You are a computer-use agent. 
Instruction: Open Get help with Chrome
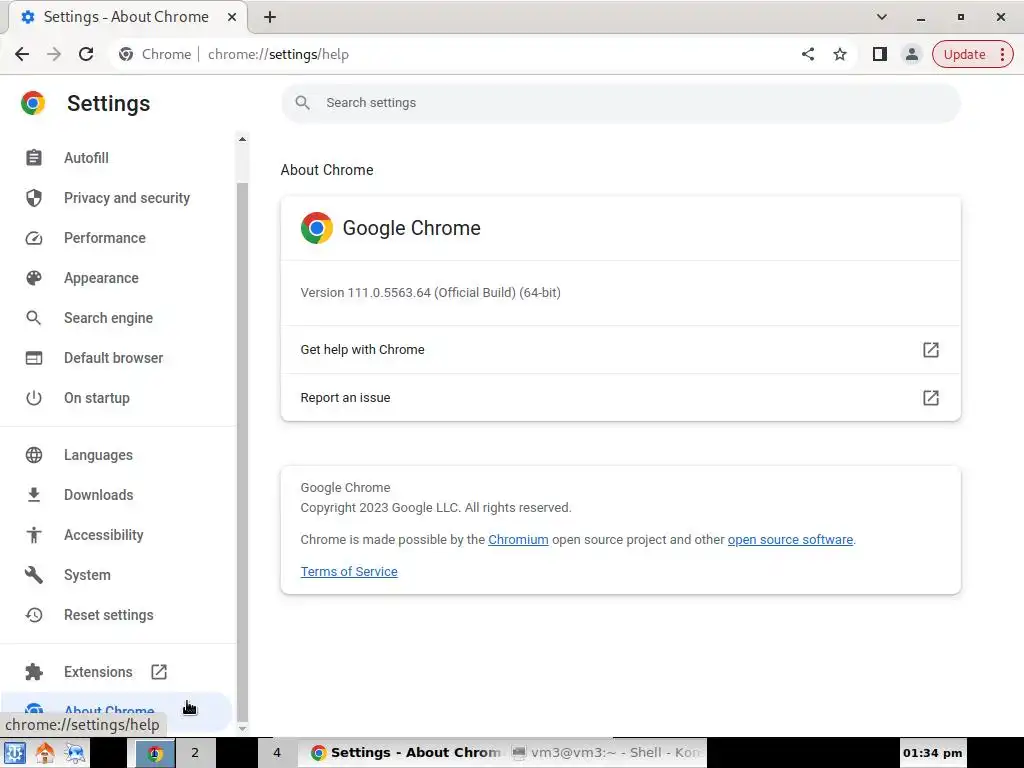coord(620,350)
